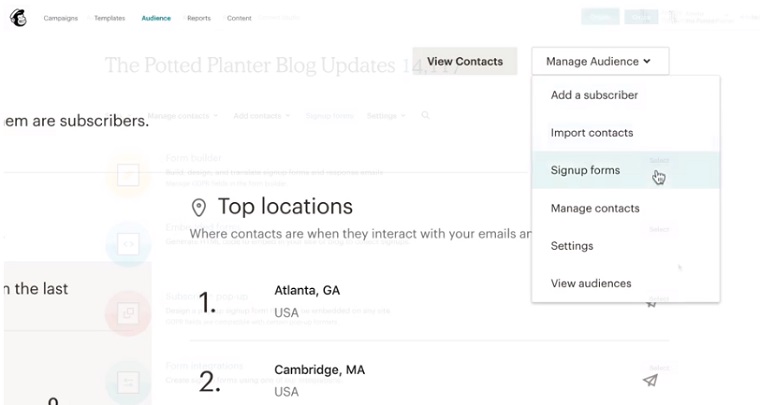
Task: Click the red Subscriber pop-up icon
Action: click(x=128, y=311)
